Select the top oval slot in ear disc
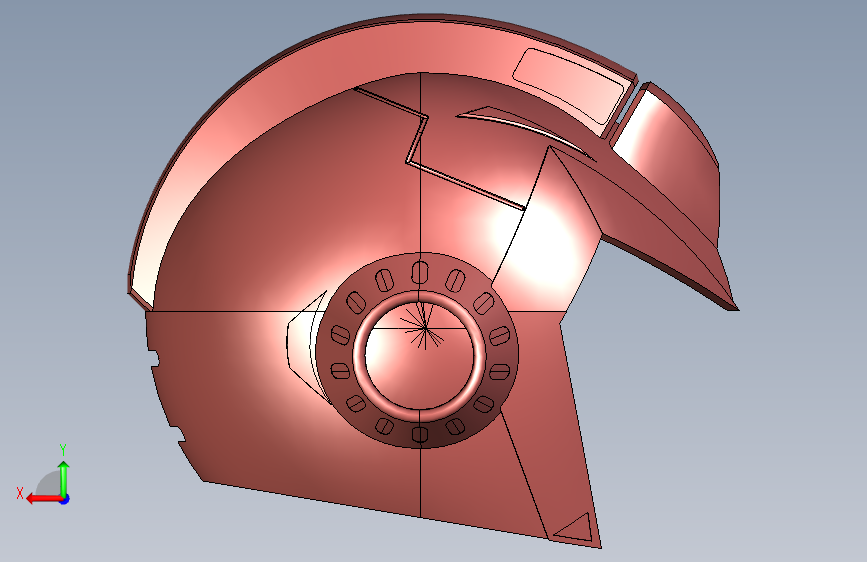 tap(420, 272)
